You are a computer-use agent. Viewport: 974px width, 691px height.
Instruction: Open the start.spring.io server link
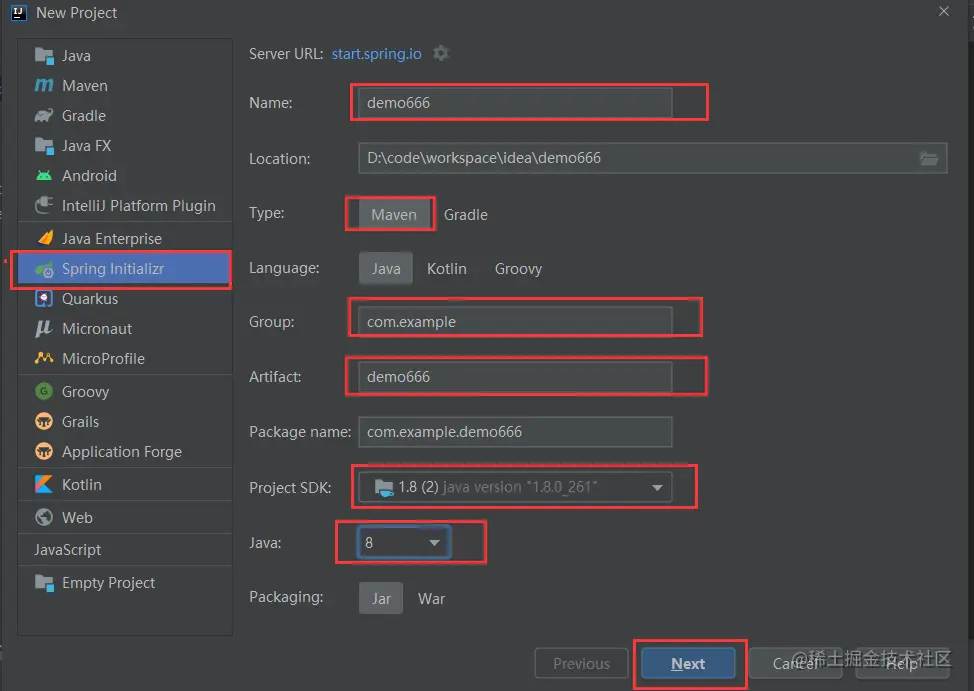tap(376, 54)
